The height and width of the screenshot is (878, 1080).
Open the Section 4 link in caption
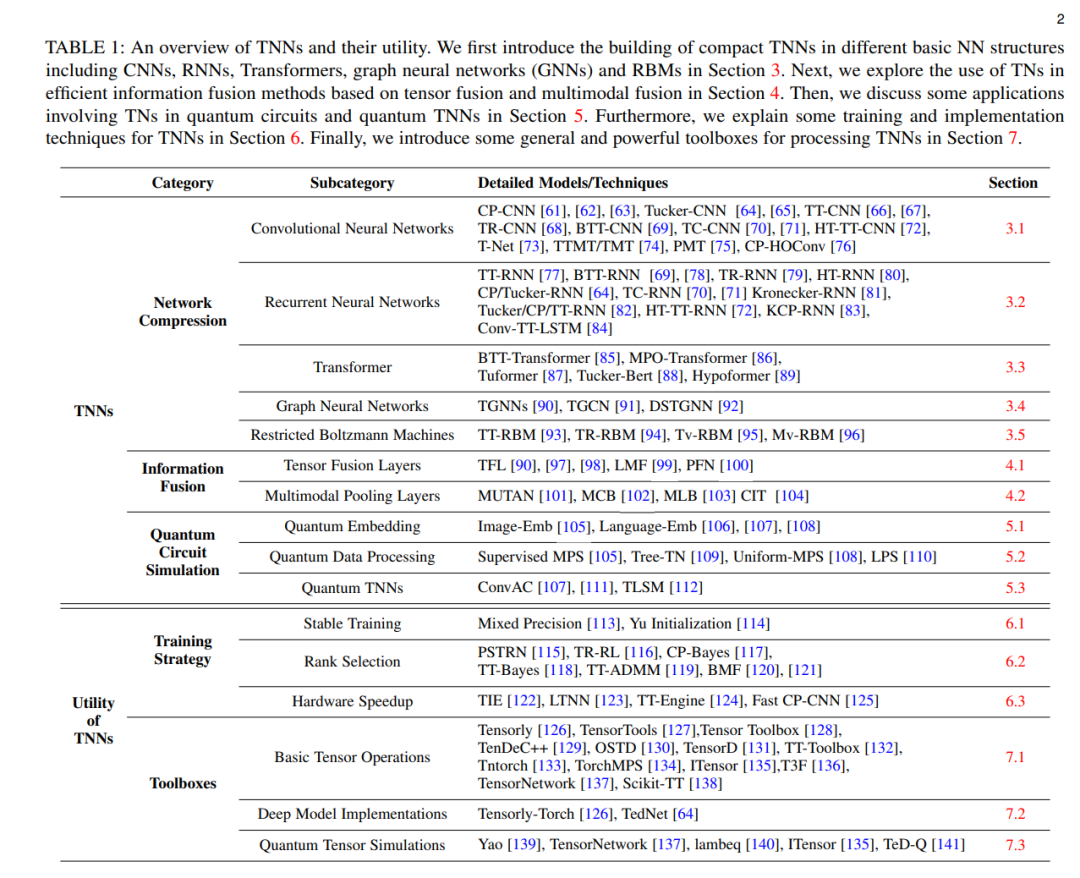(776, 93)
